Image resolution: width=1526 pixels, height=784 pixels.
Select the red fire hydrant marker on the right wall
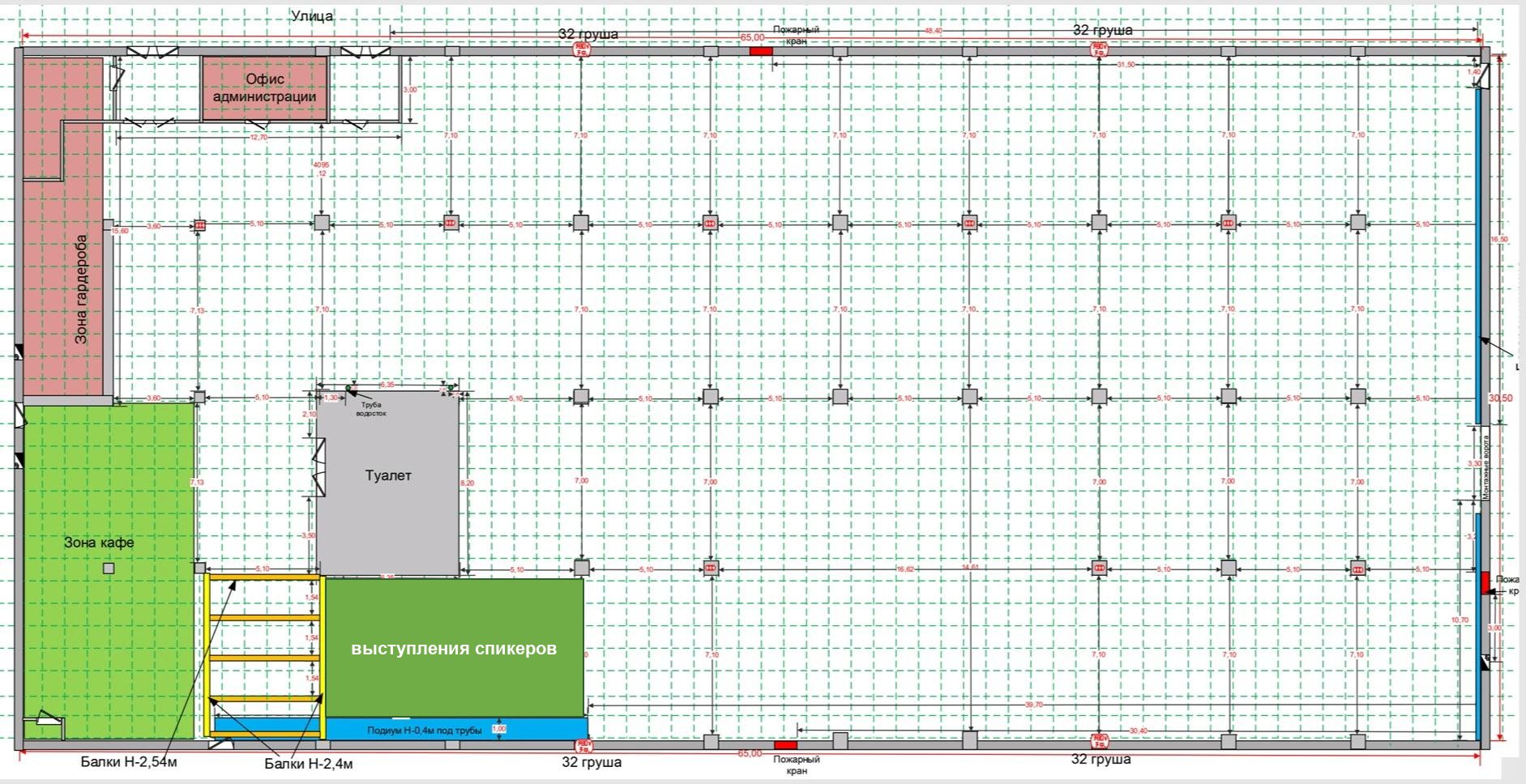click(x=1485, y=582)
